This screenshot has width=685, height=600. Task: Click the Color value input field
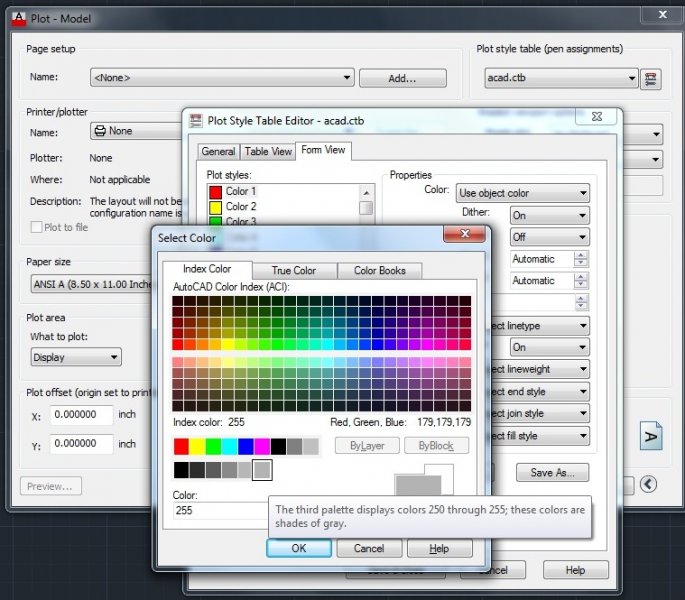click(x=220, y=510)
